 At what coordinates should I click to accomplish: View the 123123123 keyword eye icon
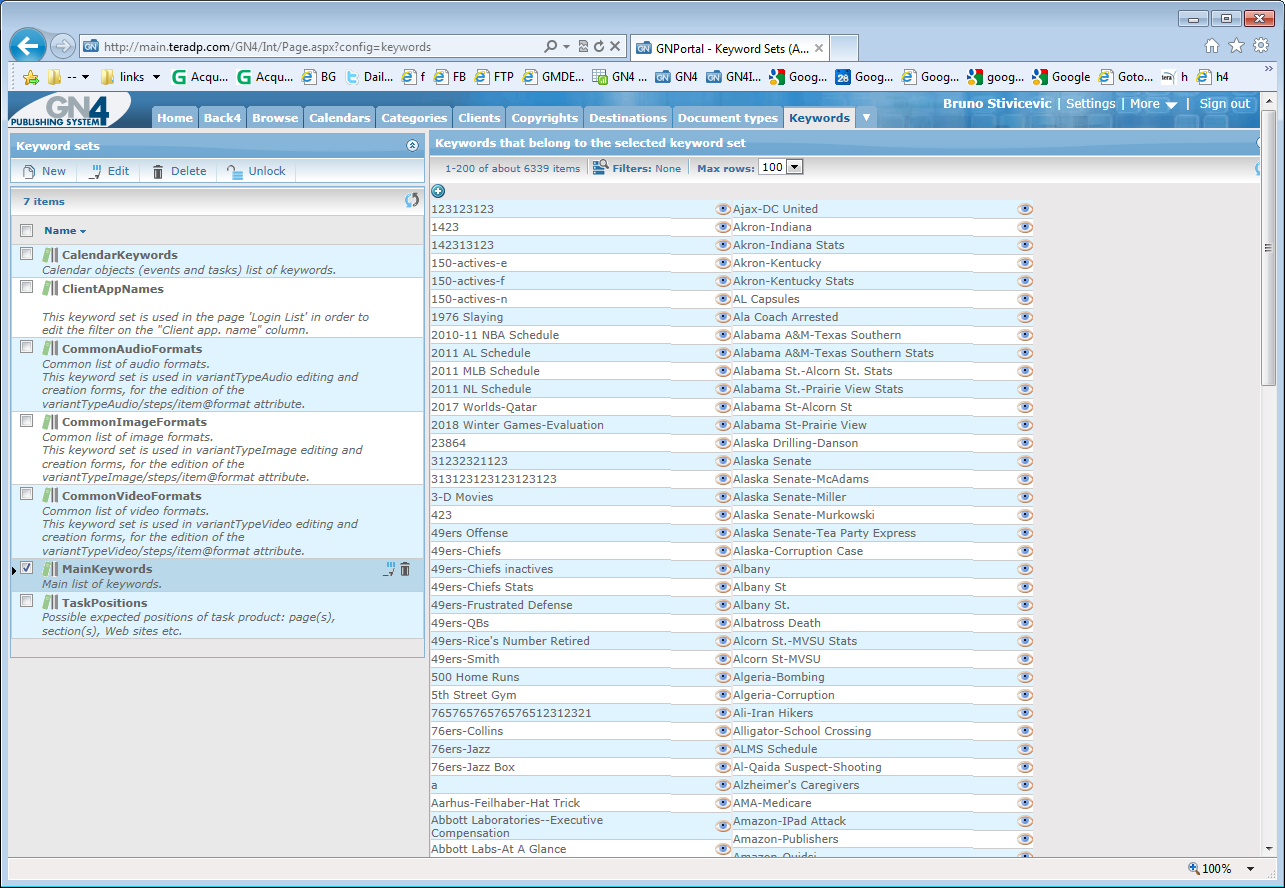click(x=723, y=209)
